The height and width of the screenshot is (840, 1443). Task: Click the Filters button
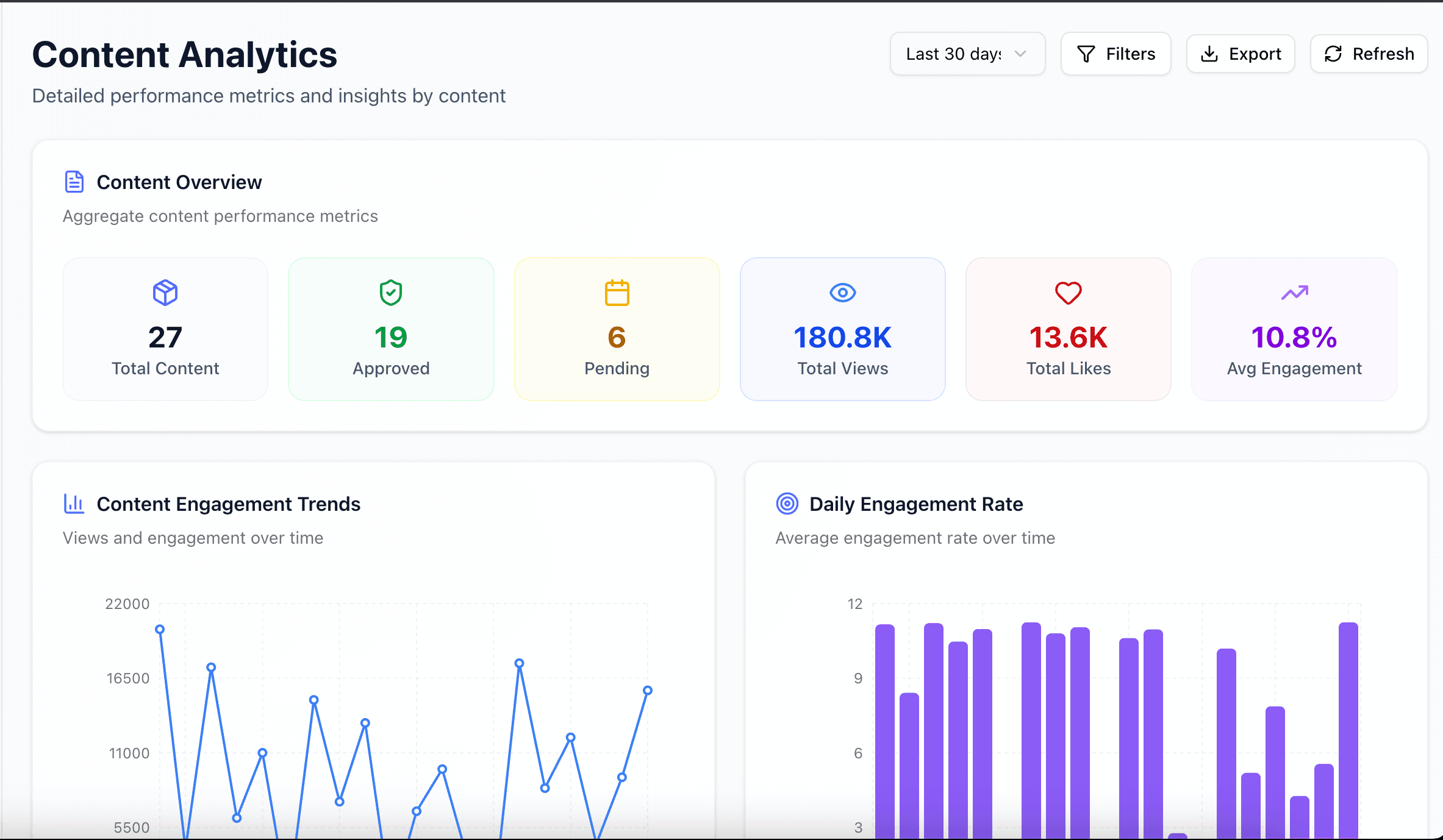click(x=1115, y=54)
